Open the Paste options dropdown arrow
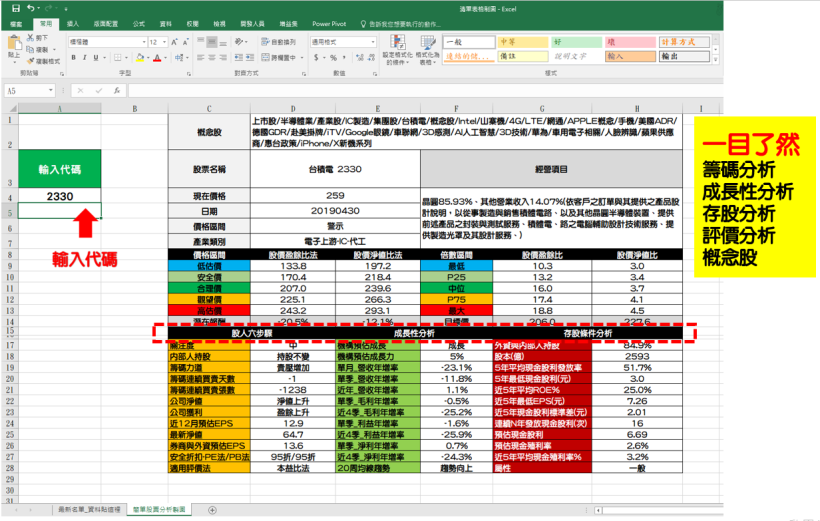 click(14, 62)
